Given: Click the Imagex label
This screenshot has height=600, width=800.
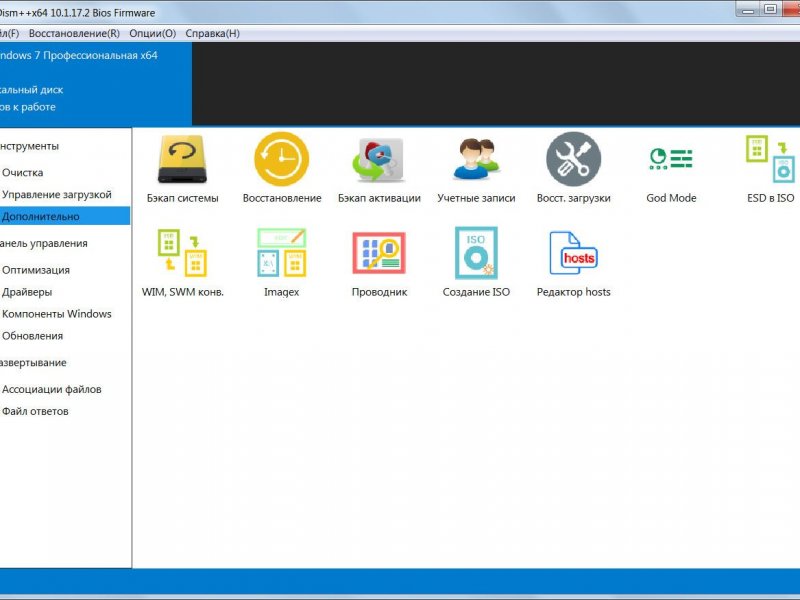Looking at the screenshot, I should [x=282, y=292].
